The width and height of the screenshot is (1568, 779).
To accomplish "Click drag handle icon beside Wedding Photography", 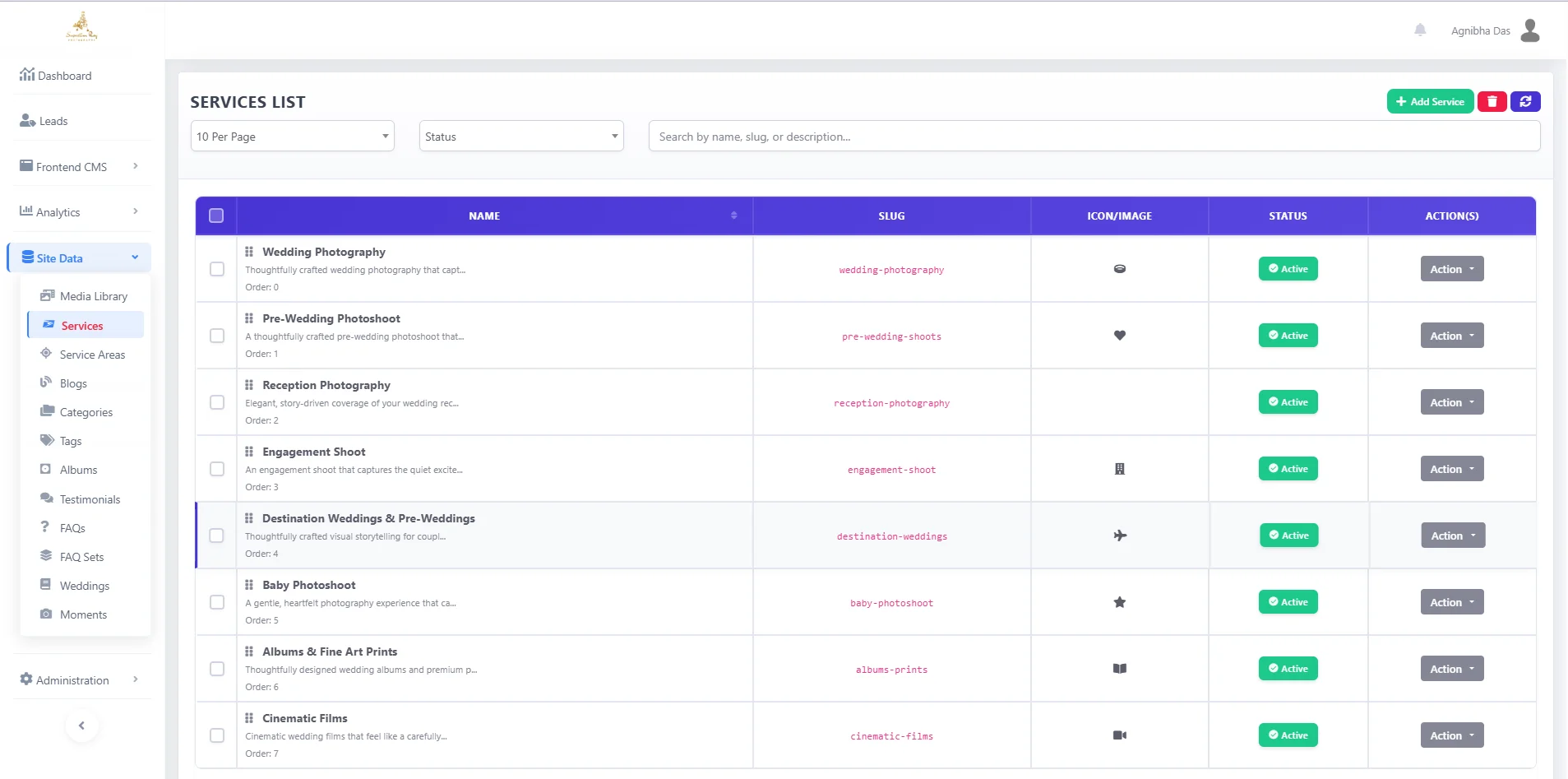I will click(x=249, y=252).
